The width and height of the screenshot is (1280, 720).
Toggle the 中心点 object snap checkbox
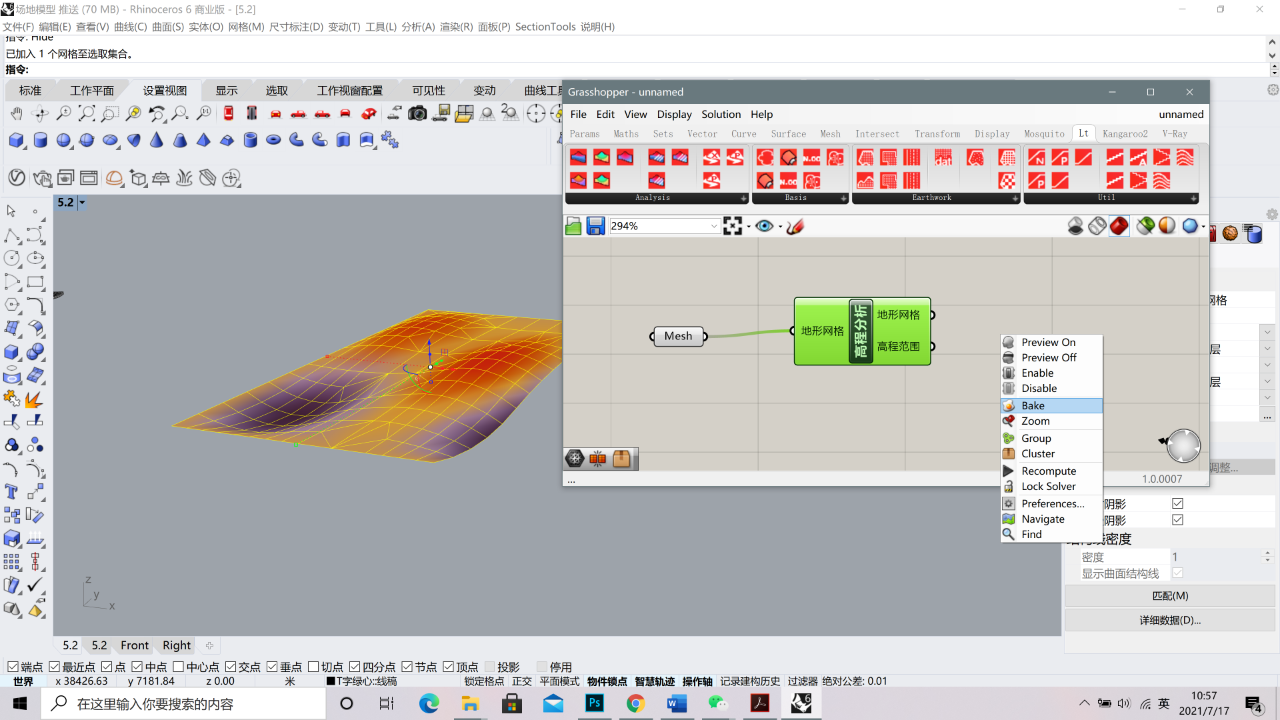tap(178, 667)
